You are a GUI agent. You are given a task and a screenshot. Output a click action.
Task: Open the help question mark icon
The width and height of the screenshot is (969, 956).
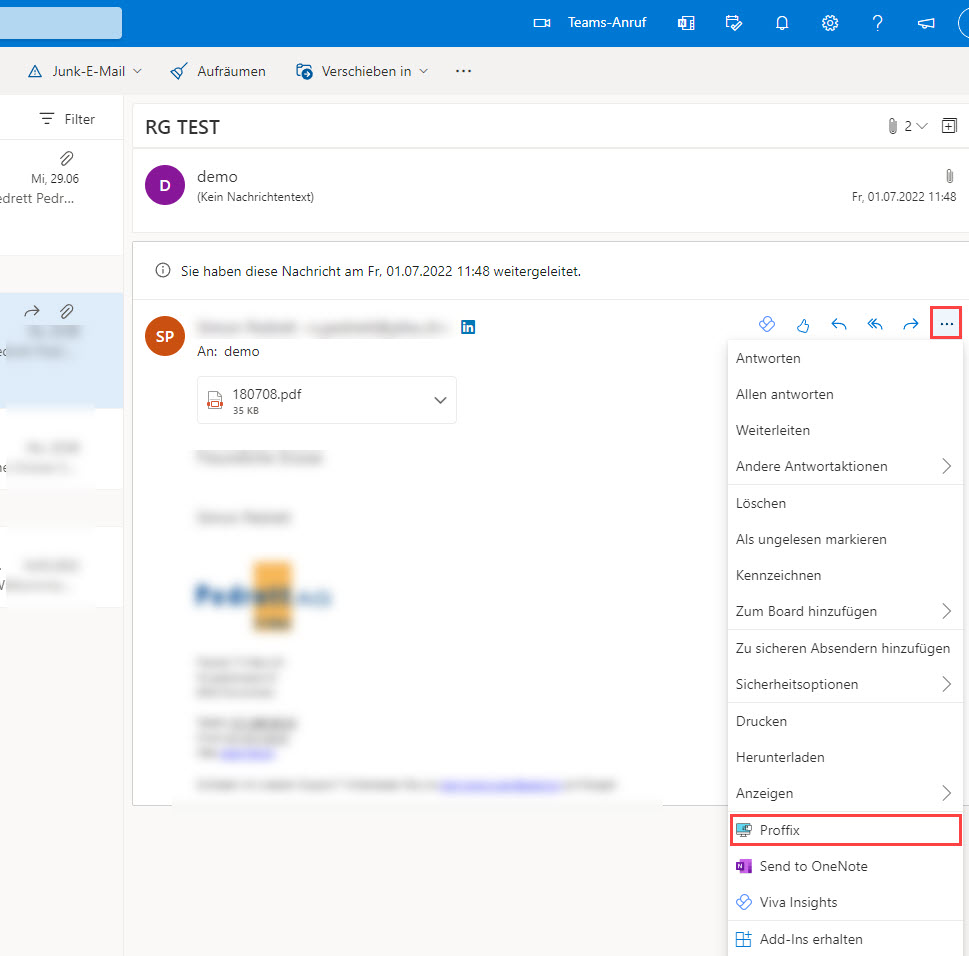(x=877, y=23)
